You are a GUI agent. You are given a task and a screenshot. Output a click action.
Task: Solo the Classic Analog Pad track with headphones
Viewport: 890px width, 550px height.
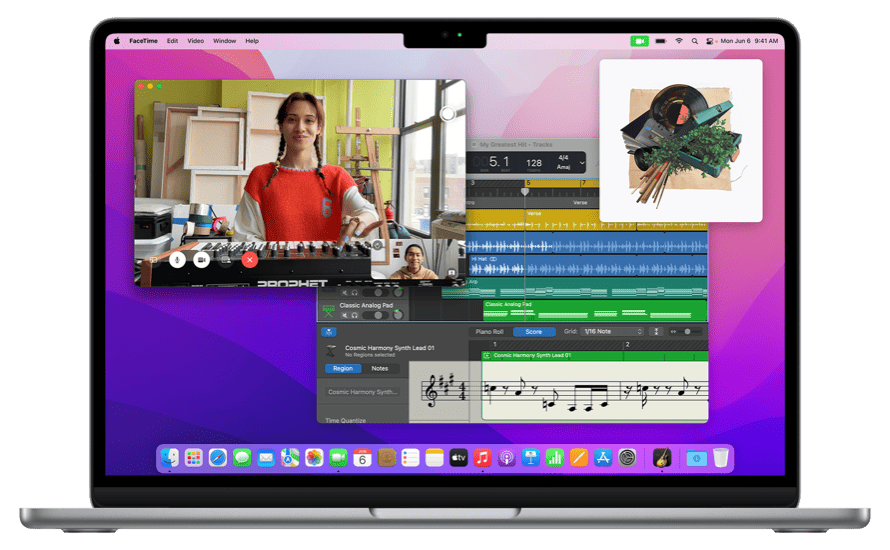tap(354, 315)
